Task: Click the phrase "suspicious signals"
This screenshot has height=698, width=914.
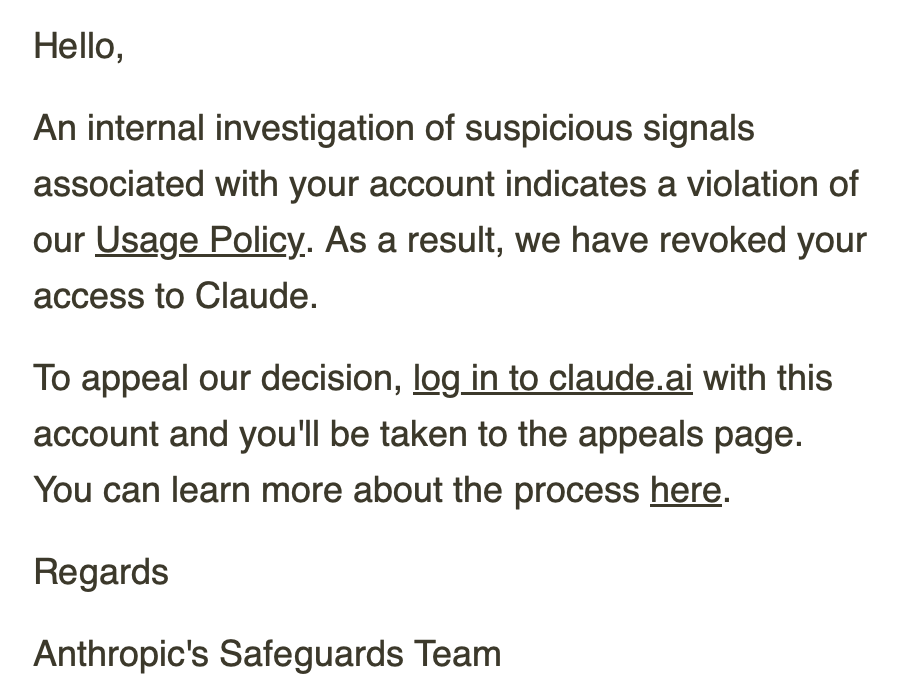Action: point(610,128)
